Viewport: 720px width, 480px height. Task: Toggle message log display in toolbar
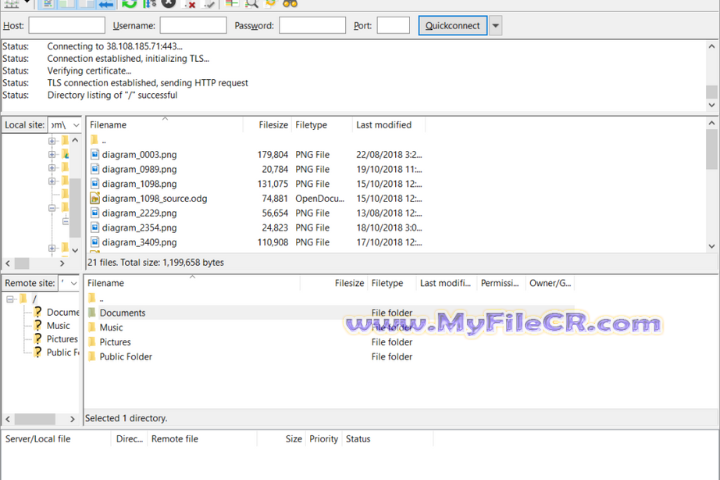point(47,3)
